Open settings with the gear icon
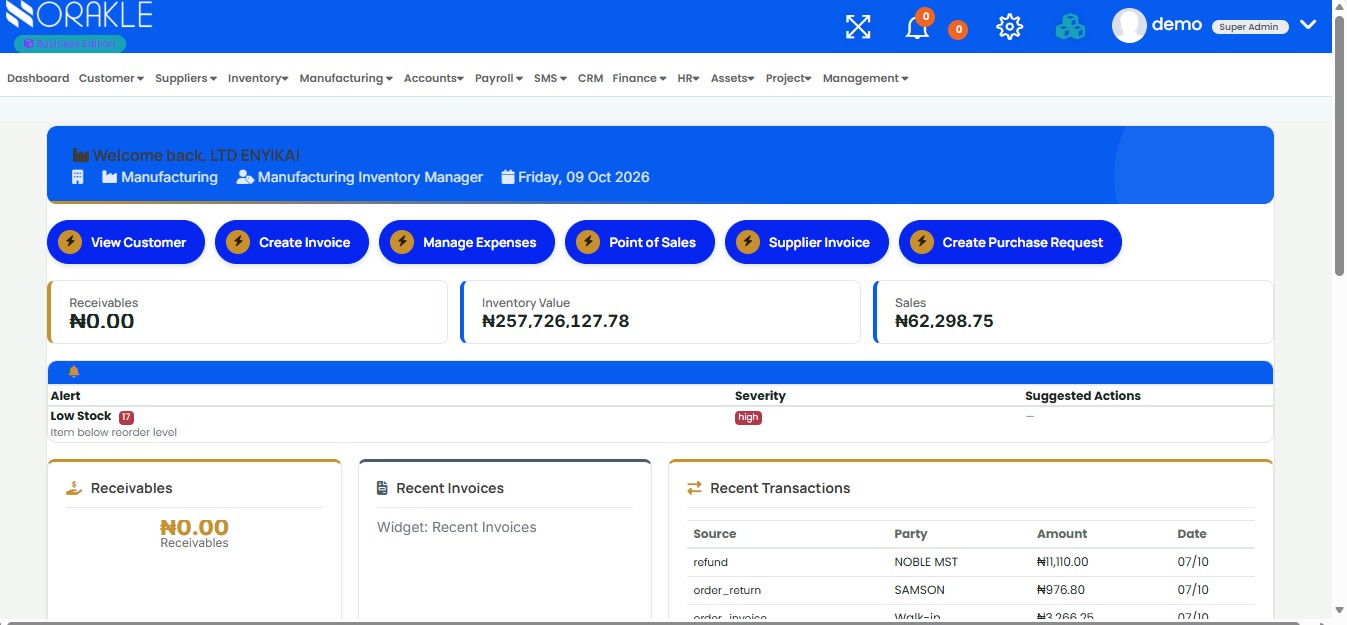Viewport: 1347px width, 625px height. (x=1010, y=27)
